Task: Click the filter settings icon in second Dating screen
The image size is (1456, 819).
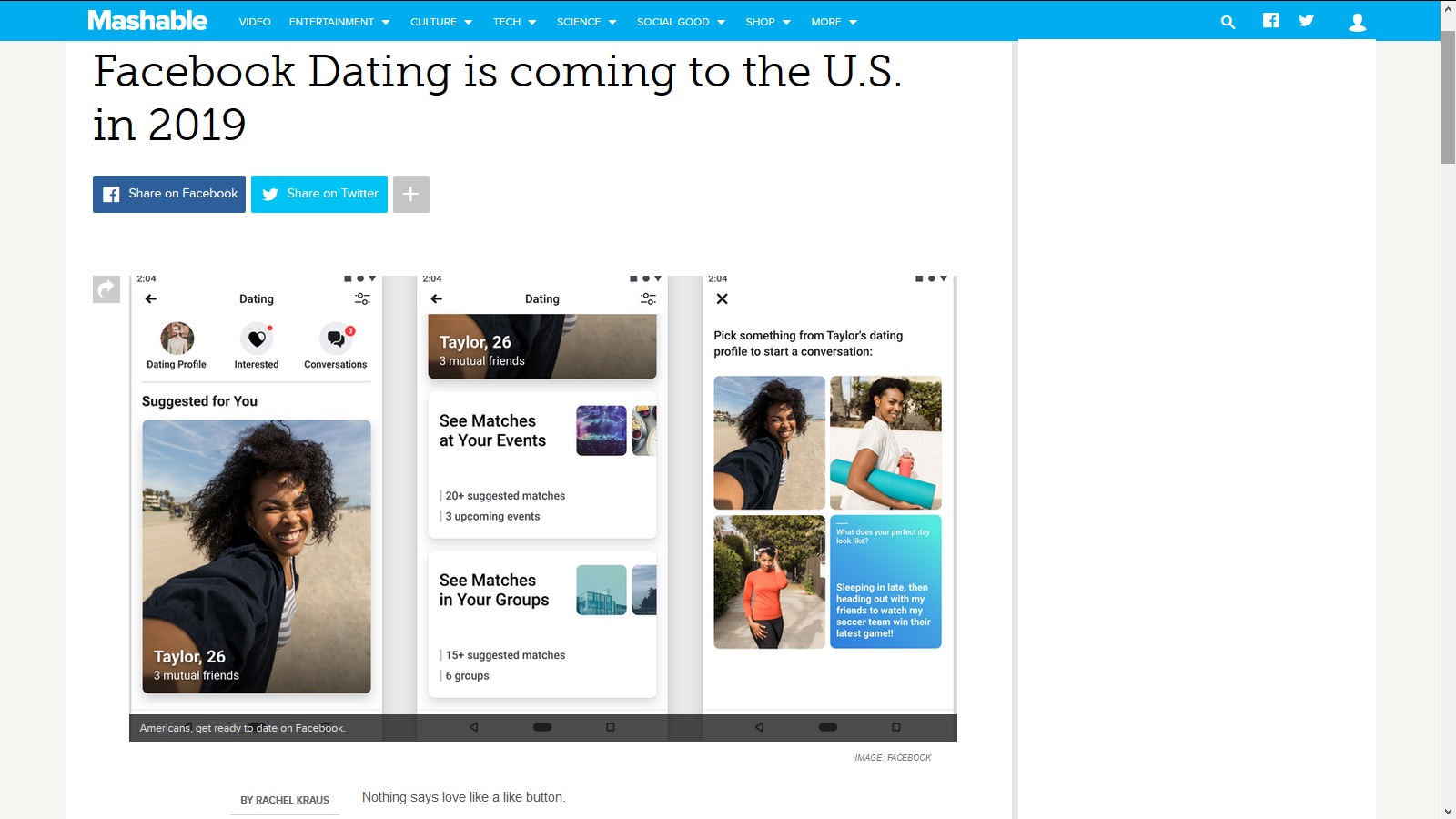Action: (648, 298)
